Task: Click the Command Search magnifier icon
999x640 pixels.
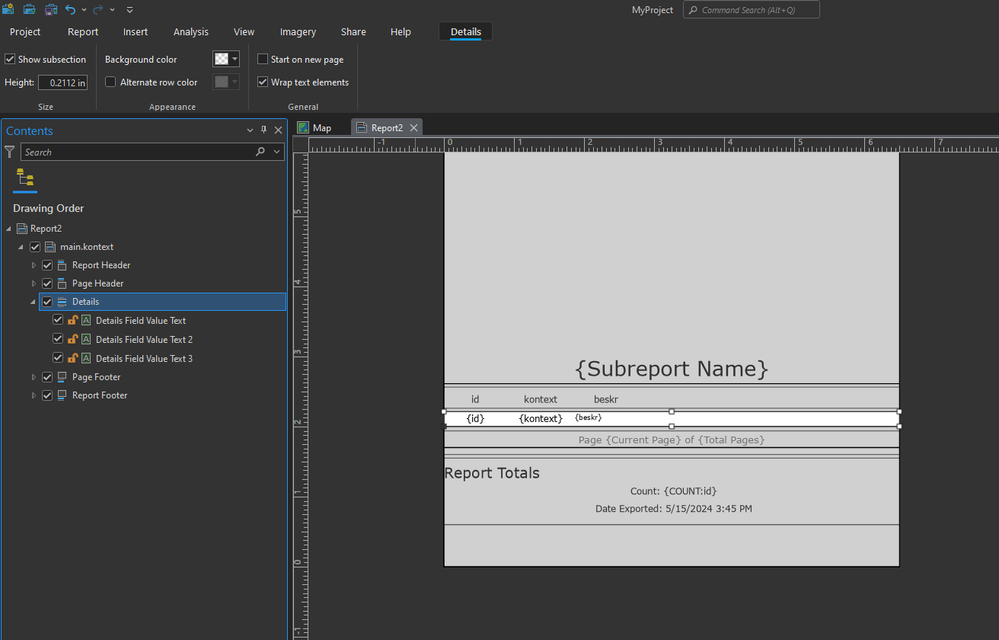Action: 693,10
